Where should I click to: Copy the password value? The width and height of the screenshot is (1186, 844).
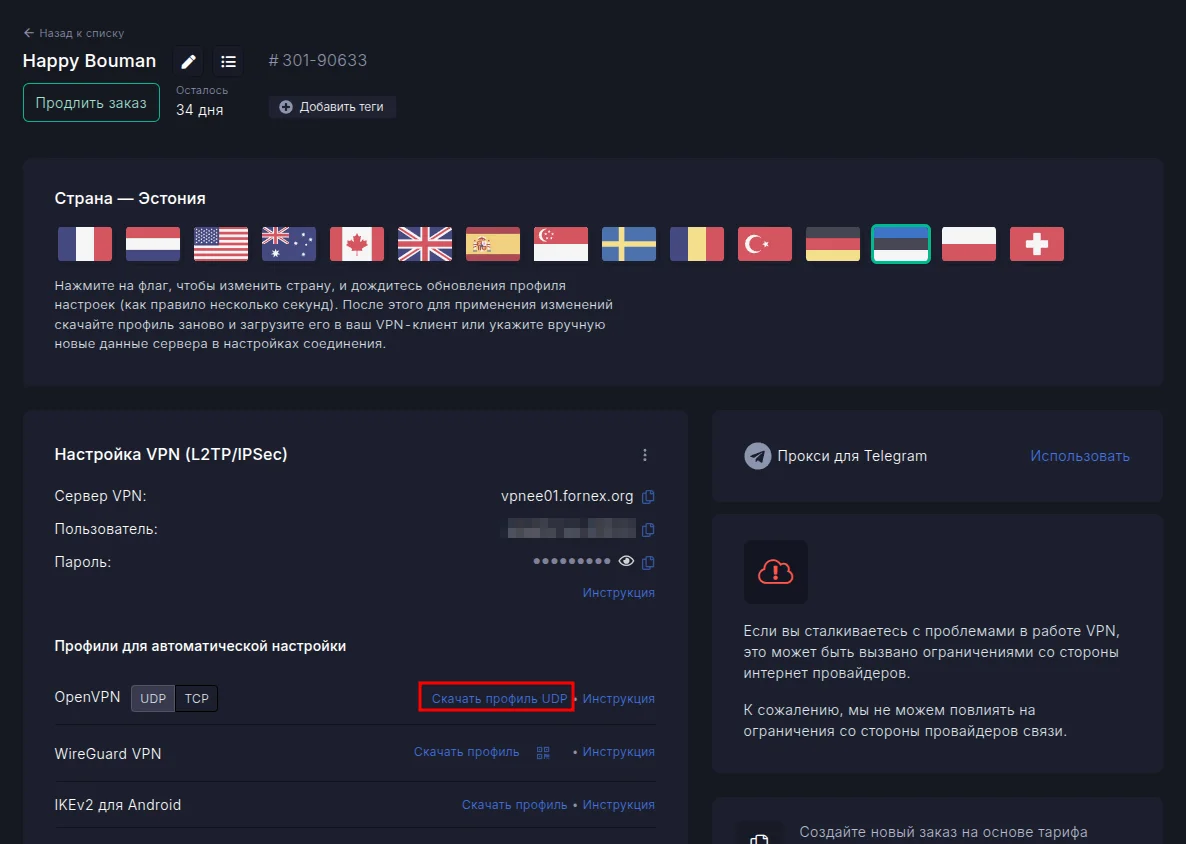648,562
